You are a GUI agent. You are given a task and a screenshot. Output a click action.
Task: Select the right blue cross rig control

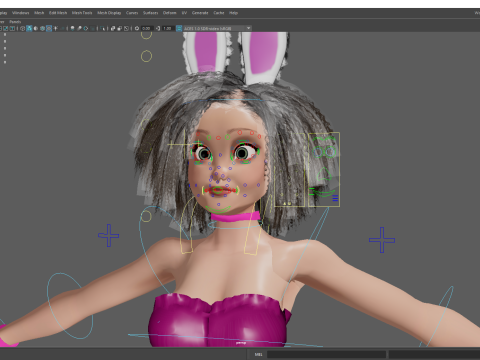click(x=382, y=240)
